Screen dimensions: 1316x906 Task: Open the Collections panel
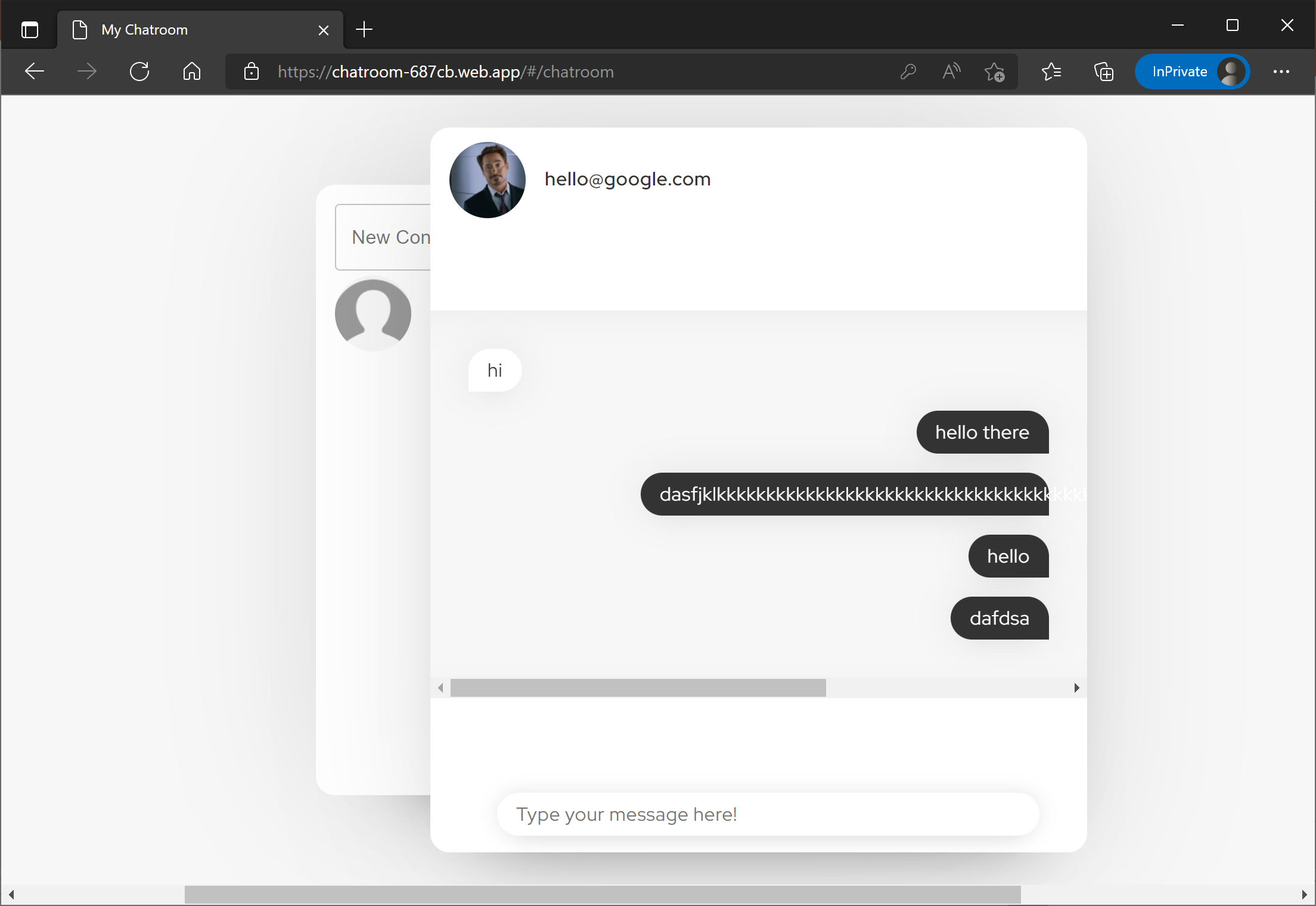pyautogui.click(x=1104, y=72)
